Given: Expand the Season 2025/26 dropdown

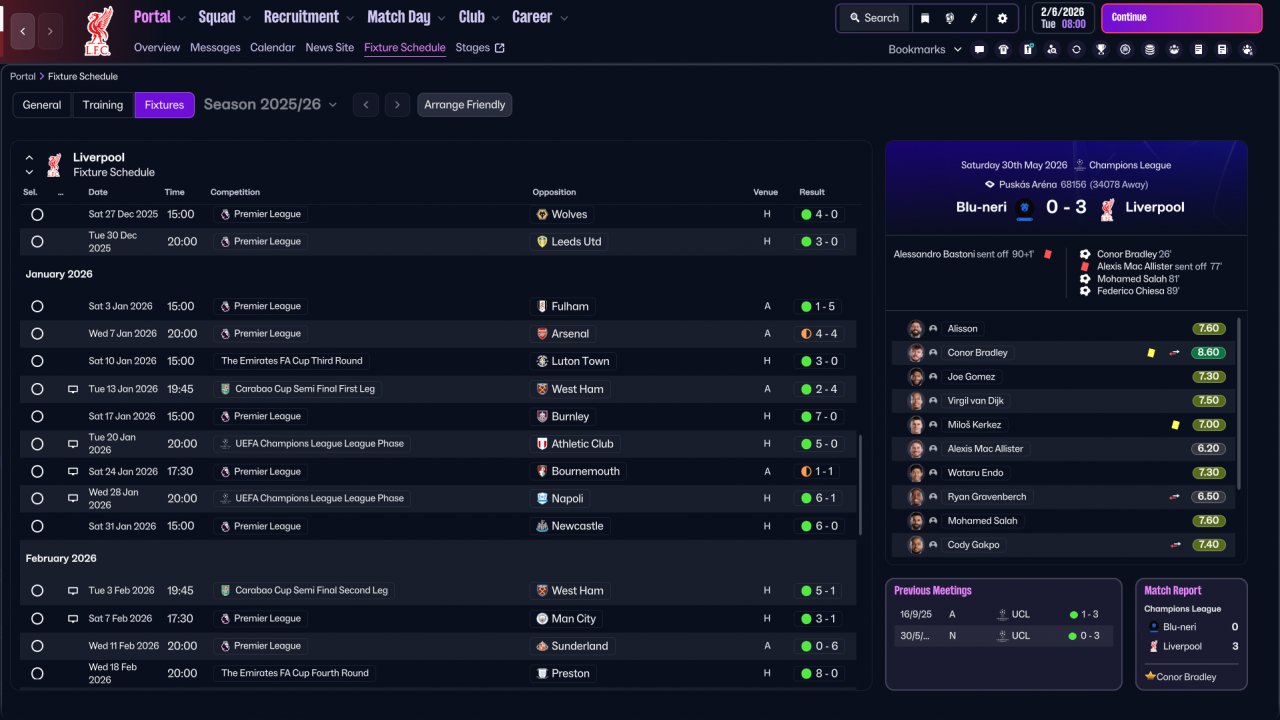Looking at the screenshot, I should point(270,105).
